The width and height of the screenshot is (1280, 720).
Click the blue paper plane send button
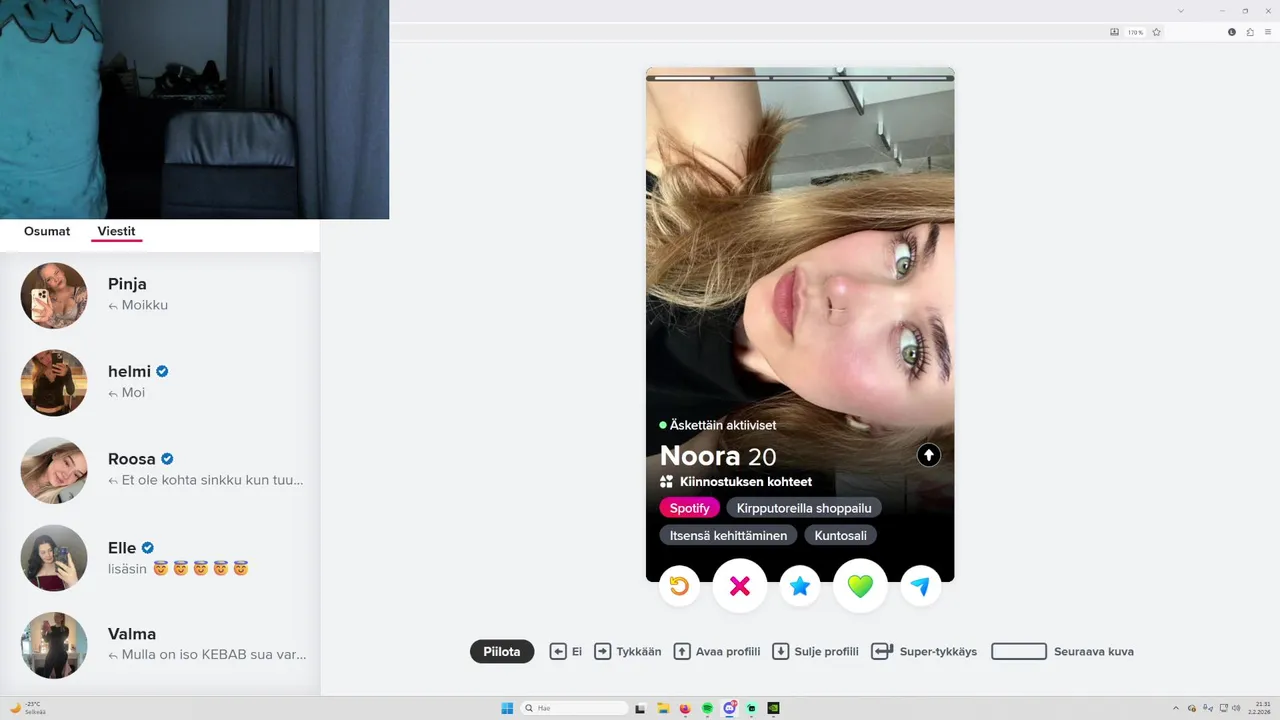coord(921,586)
